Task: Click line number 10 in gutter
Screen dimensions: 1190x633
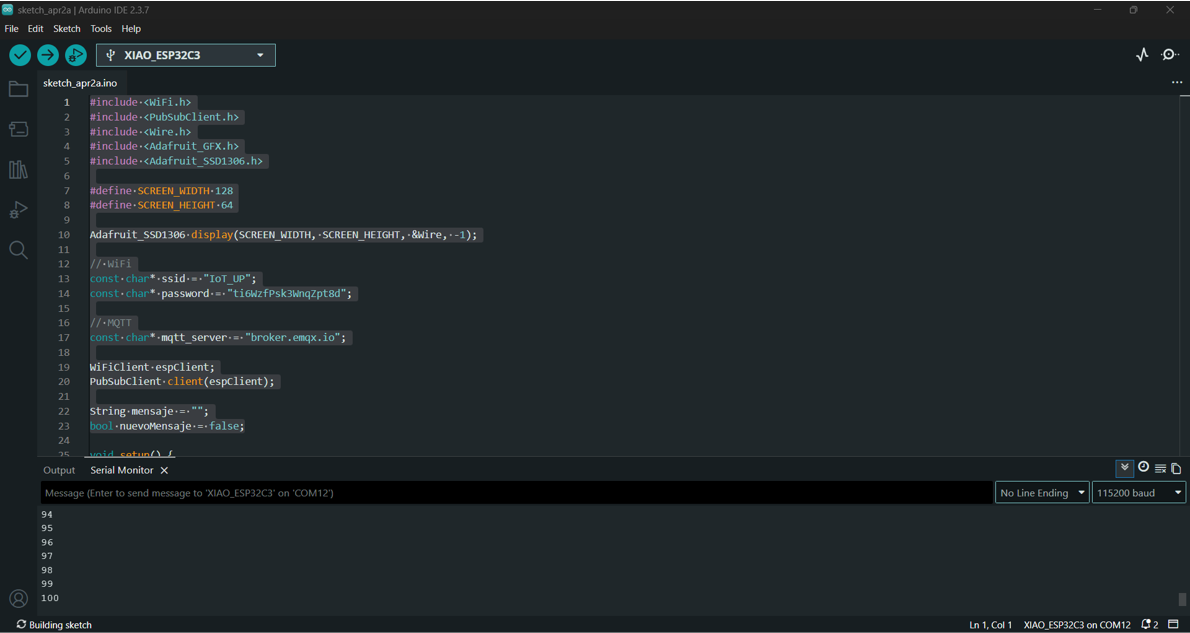Action: pyautogui.click(x=64, y=235)
